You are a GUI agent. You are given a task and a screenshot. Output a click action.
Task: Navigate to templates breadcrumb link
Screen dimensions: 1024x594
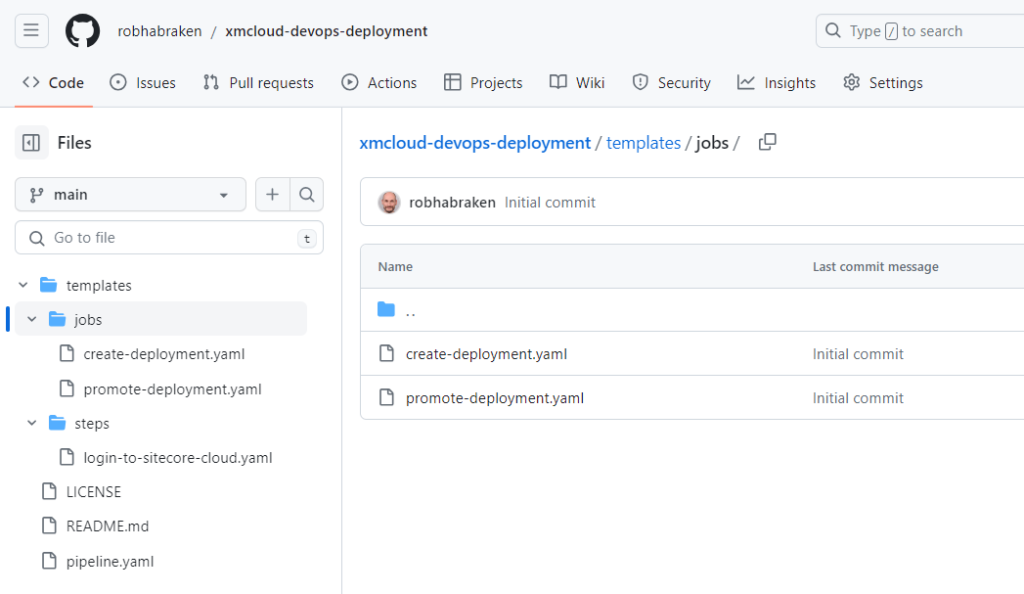click(x=643, y=143)
